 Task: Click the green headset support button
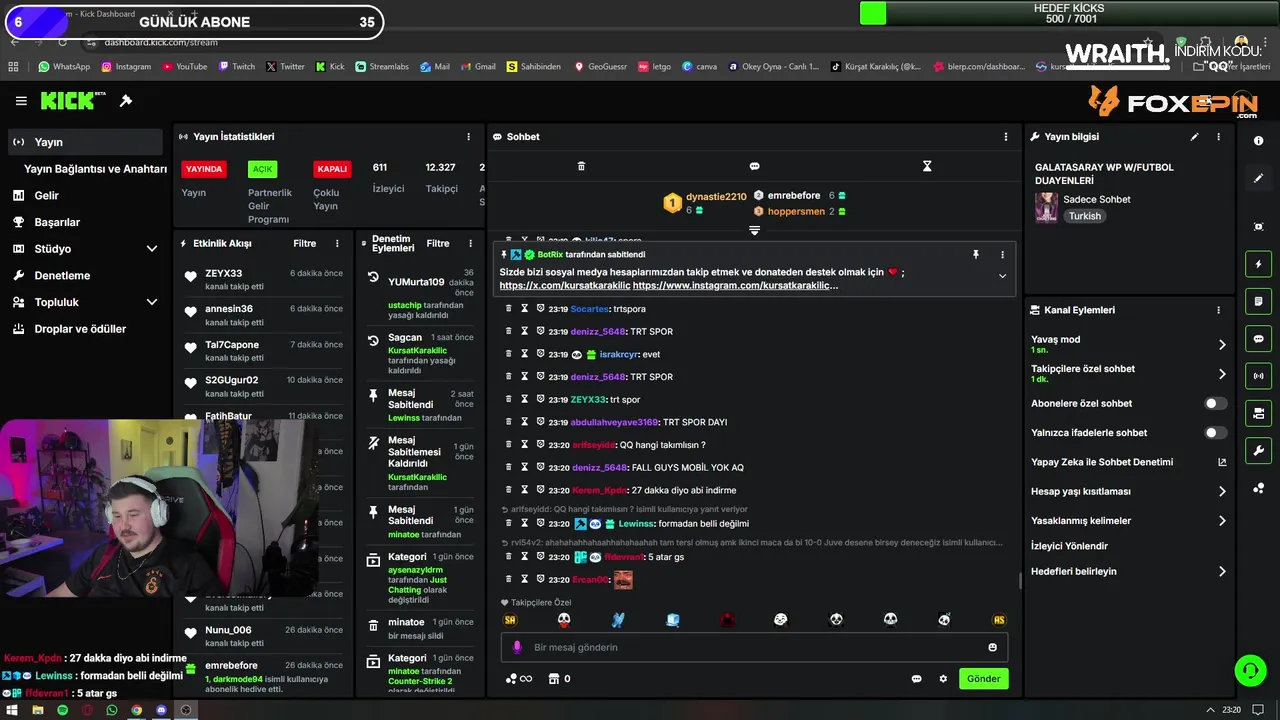(x=1250, y=670)
